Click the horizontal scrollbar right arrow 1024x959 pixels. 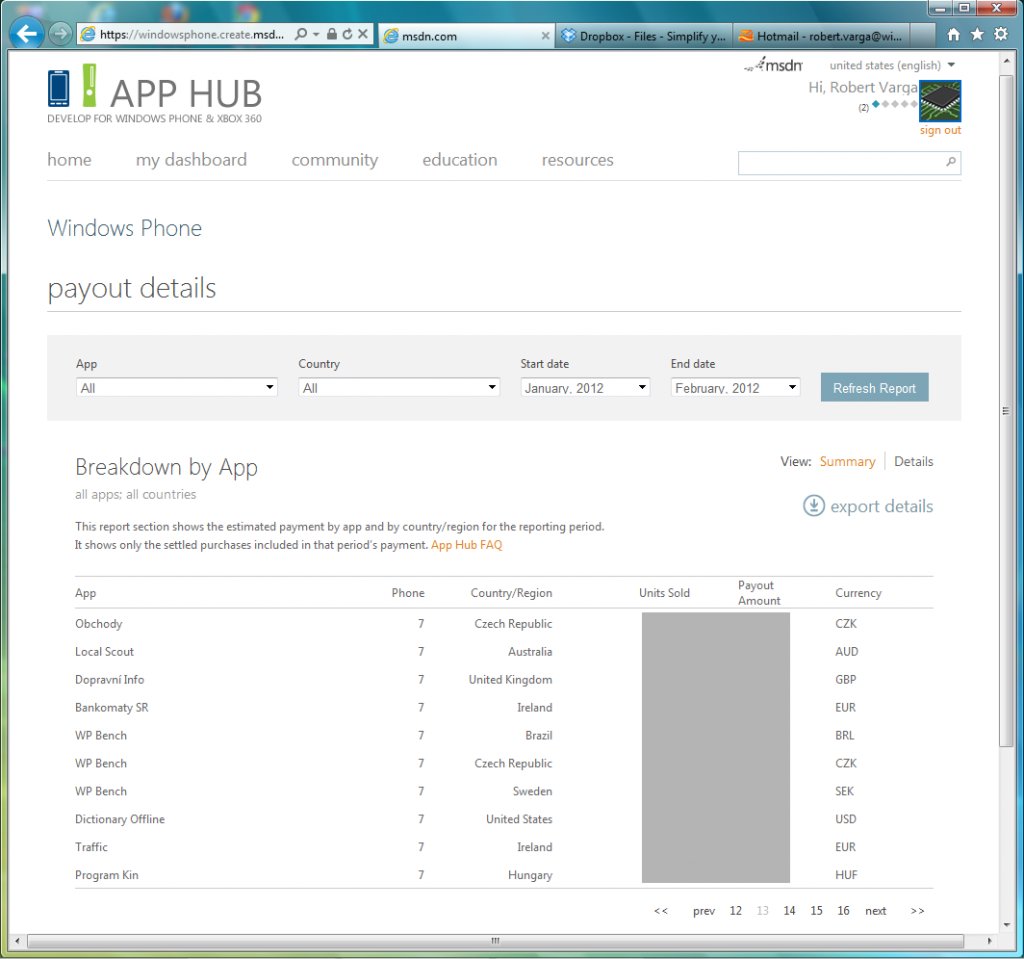click(x=989, y=941)
